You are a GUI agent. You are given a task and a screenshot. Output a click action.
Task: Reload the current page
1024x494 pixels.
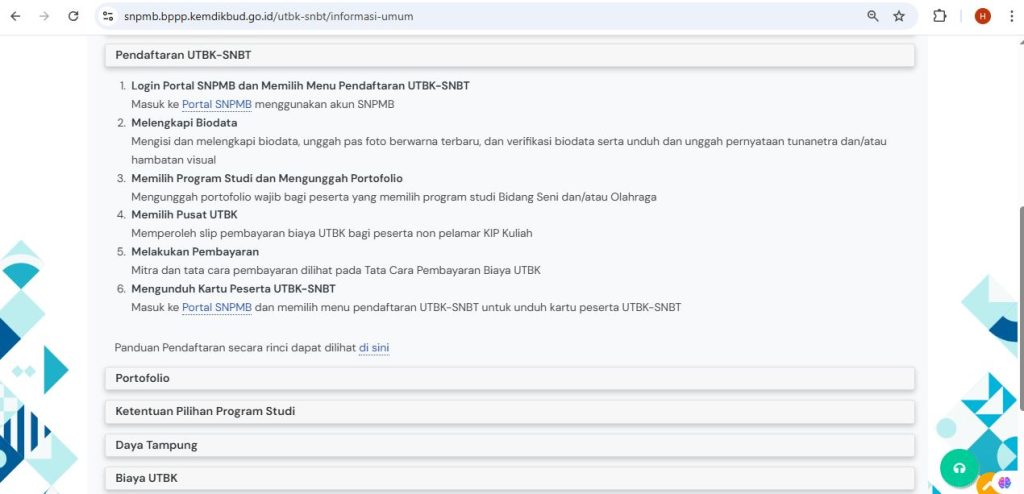[x=73, y=16]
